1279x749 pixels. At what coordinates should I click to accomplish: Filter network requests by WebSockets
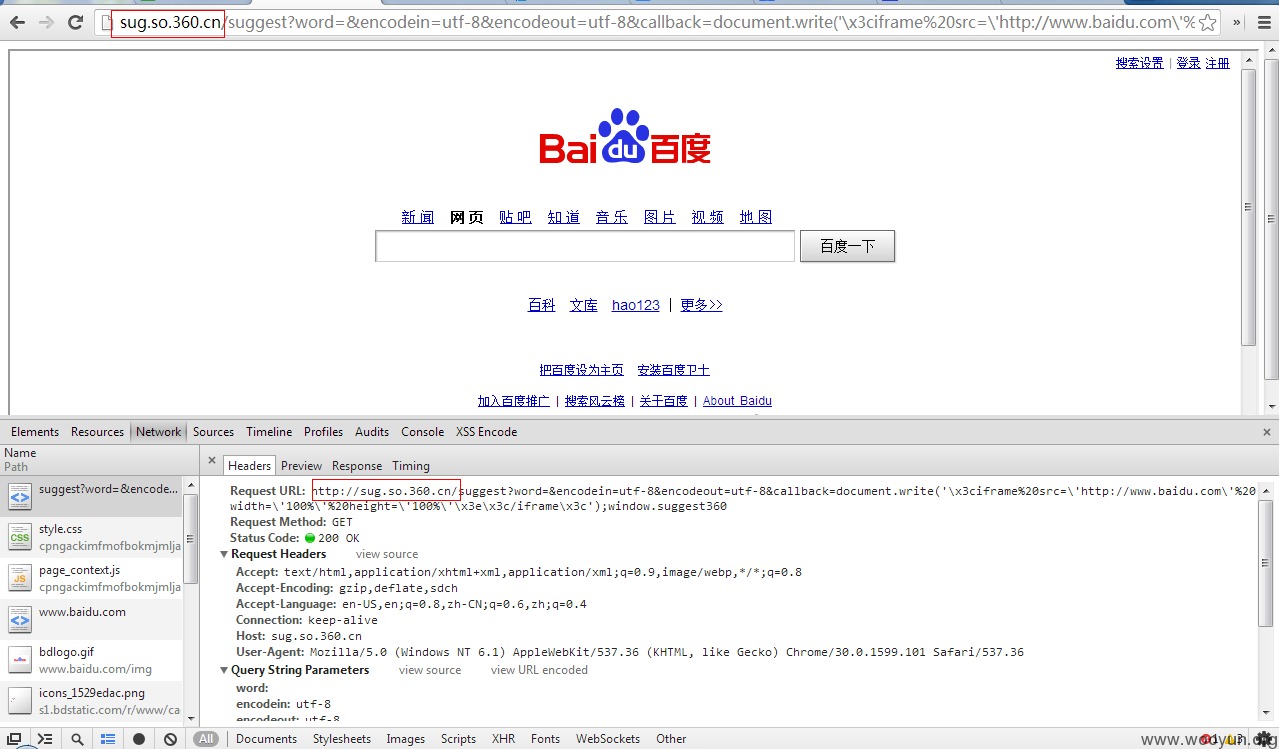[x=608, y=739]
